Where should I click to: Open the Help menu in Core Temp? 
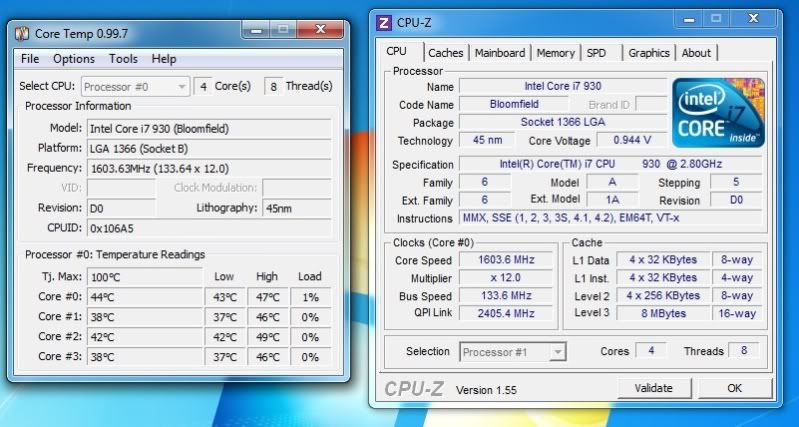164,59
